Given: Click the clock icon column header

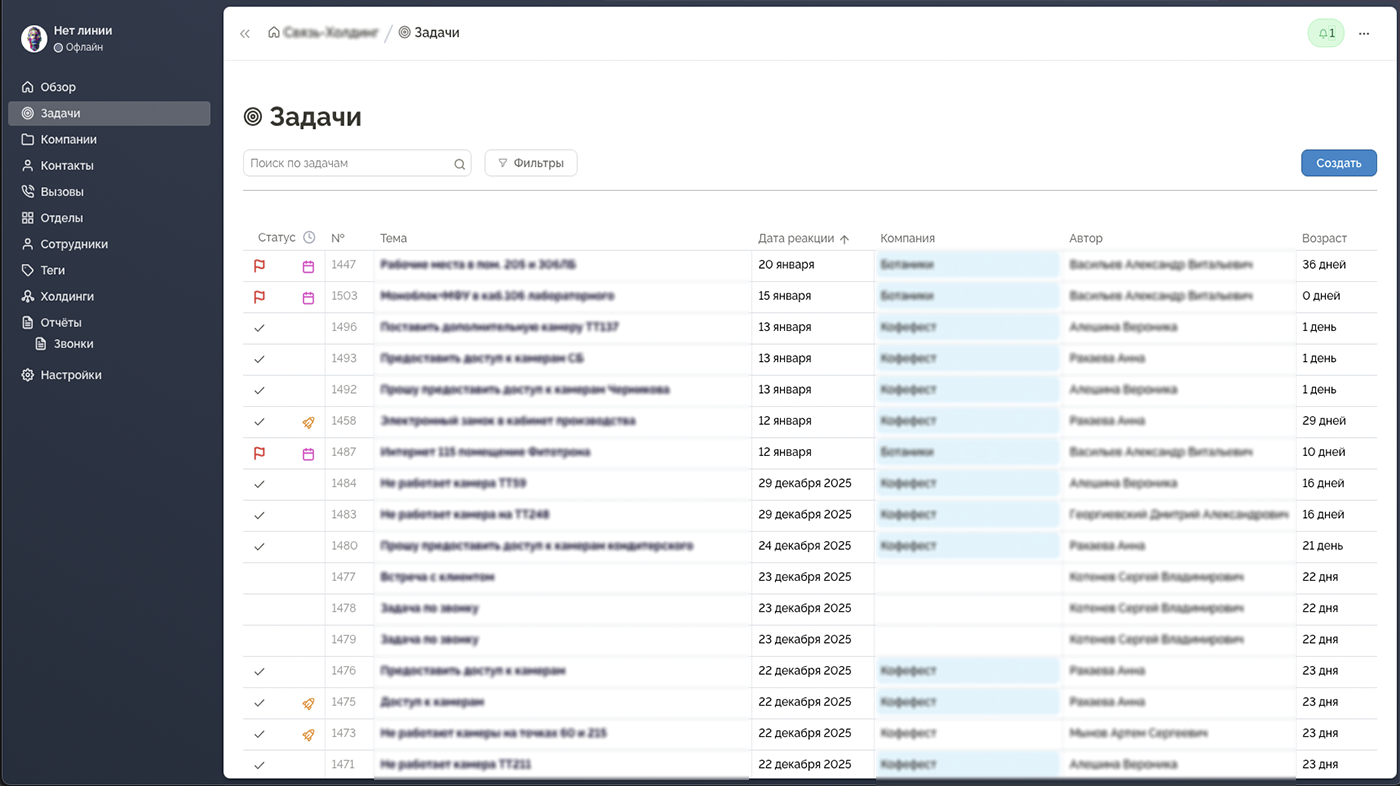Looking at the screenshot, I should click(x=309, y=238).
